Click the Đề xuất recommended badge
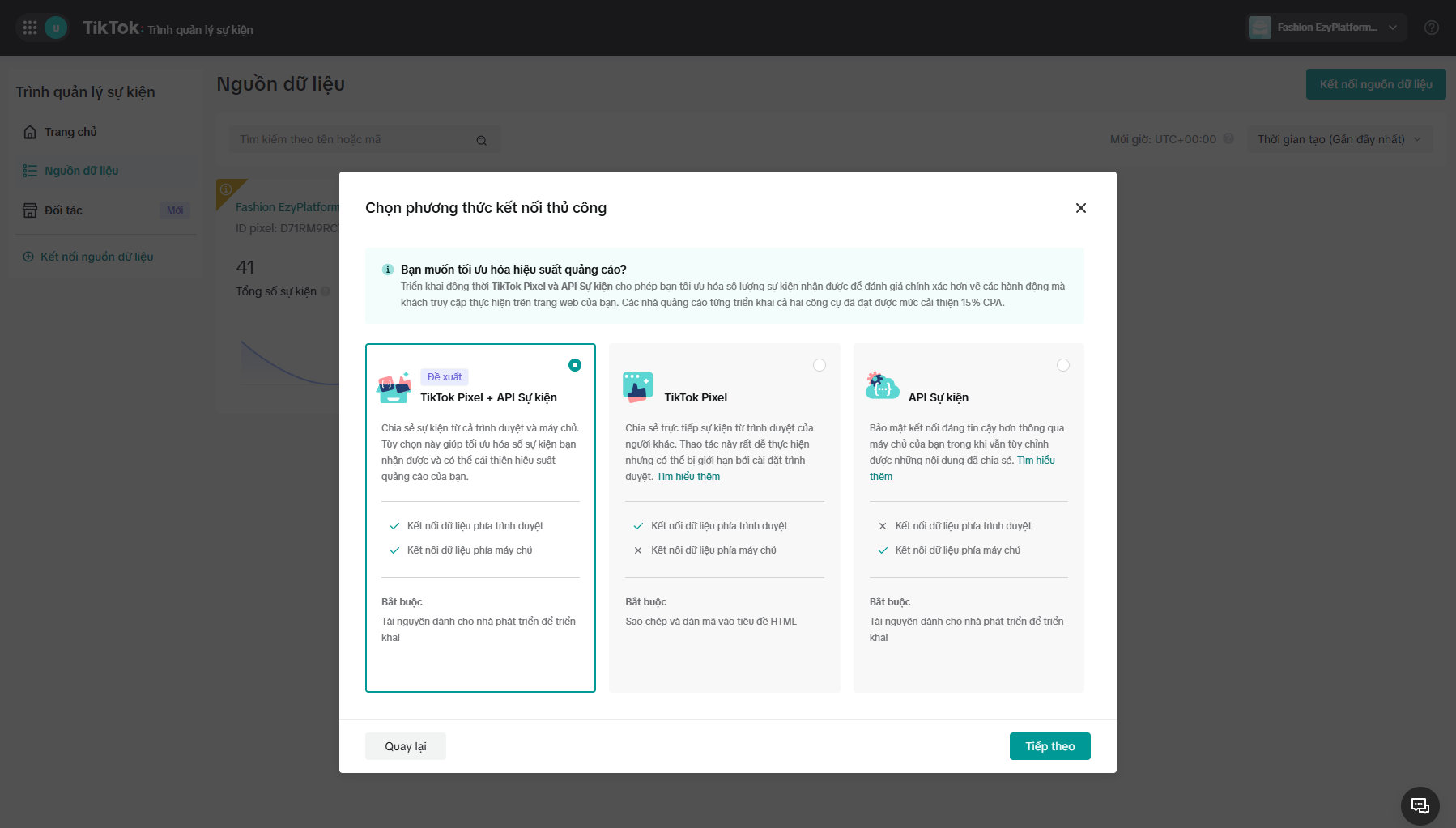1456x828 pixels. click(x=445, y=377)
